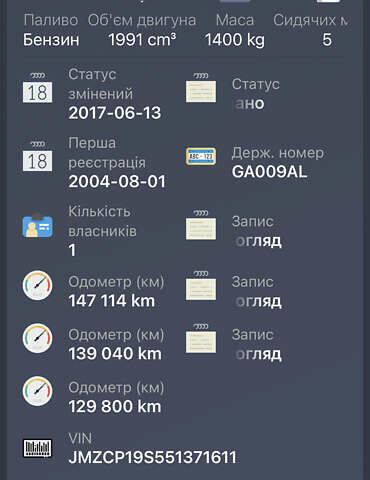Select the owner count value 1
The height and width of the screenshot is (480, 370).
pyautogui.click(x=72, y=250)
